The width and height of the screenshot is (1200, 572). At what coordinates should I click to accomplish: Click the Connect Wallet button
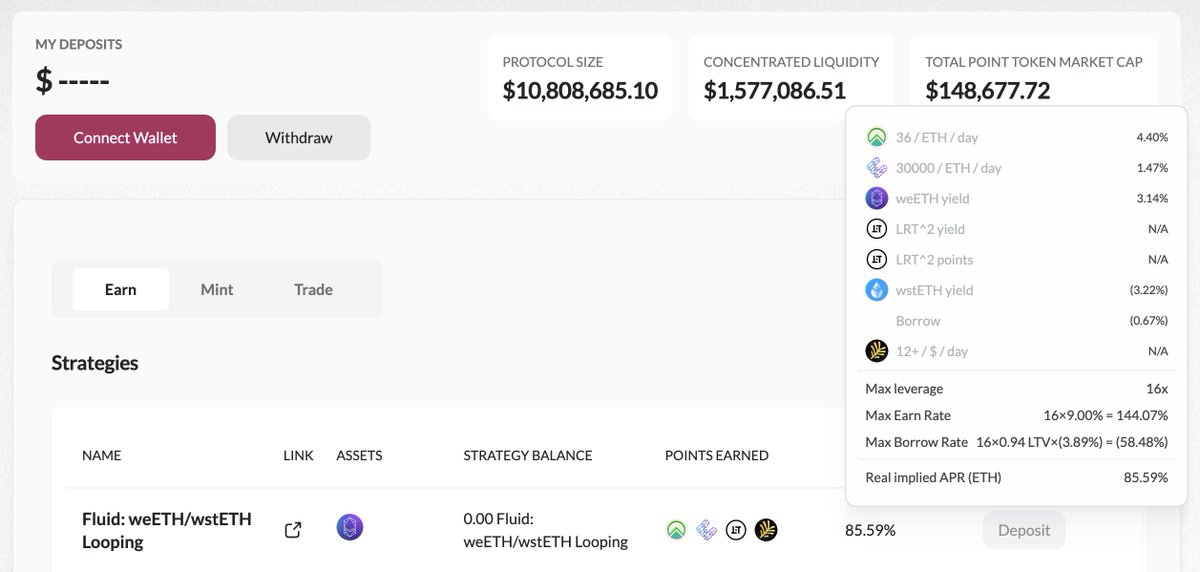point(125,137)
